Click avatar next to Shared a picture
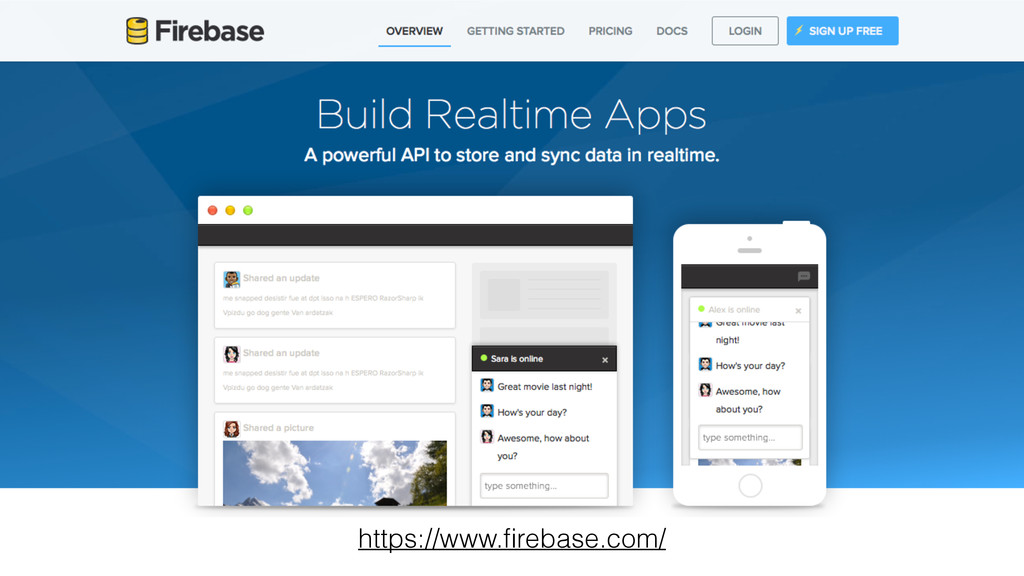 click(231, 429)
